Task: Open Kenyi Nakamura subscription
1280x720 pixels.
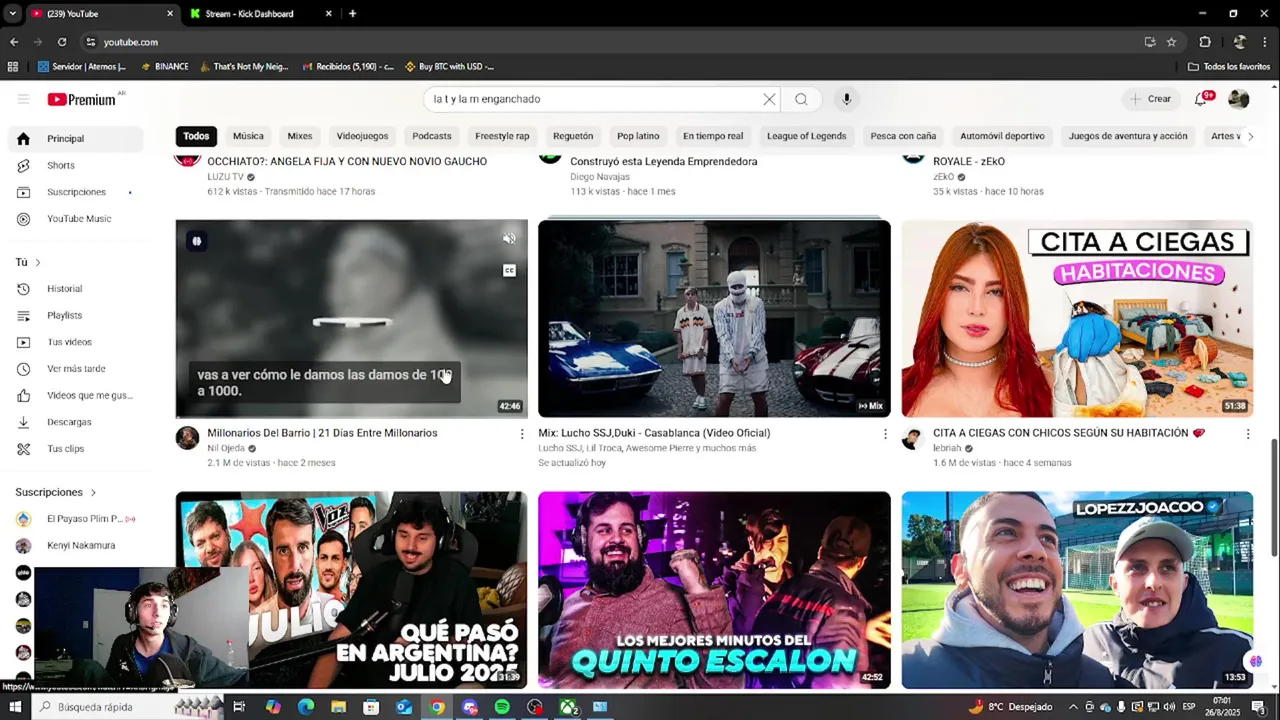Action: click(x=76, y=545)
